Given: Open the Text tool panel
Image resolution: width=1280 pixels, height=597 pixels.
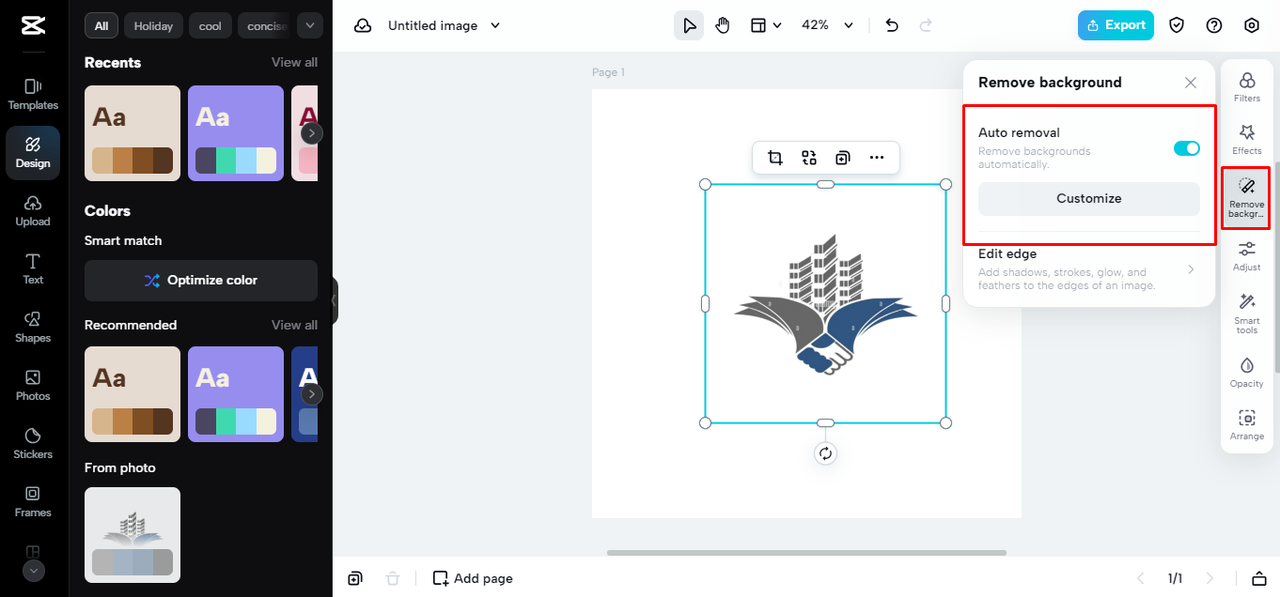Looking at the screenshot, I should coord(33,269).
